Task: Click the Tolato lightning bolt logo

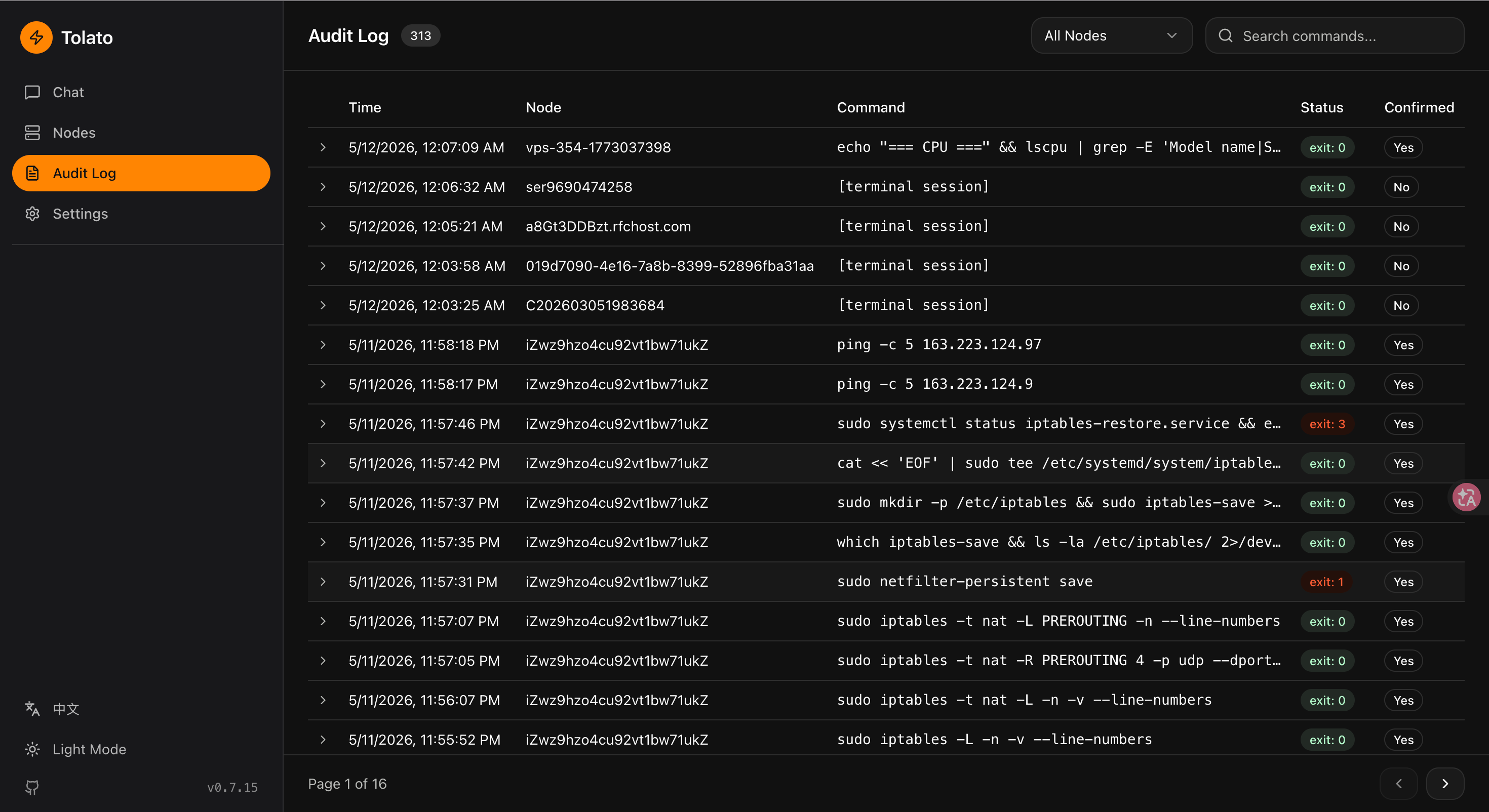Action: (x=36, y=37)
